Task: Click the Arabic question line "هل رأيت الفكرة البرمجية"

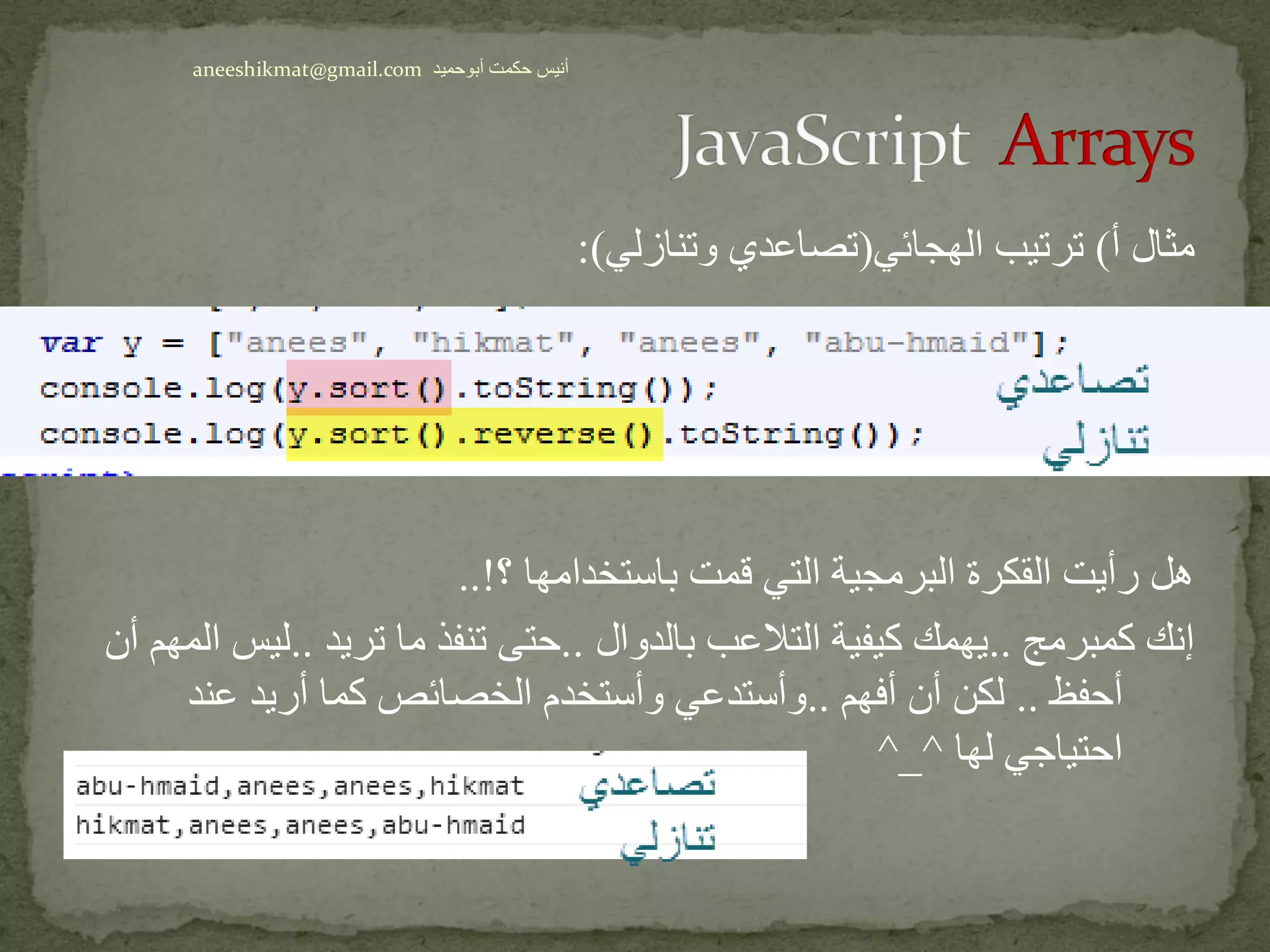Action: tap(826, 574)
